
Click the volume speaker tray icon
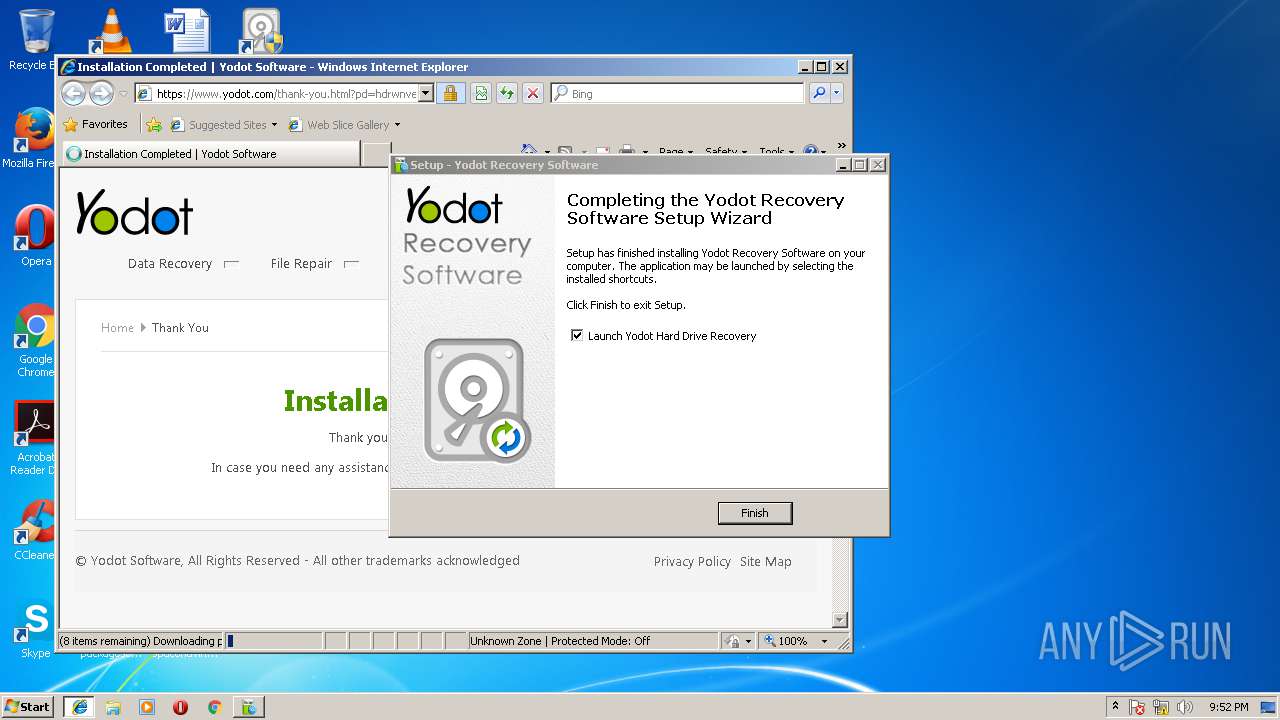1184,708
